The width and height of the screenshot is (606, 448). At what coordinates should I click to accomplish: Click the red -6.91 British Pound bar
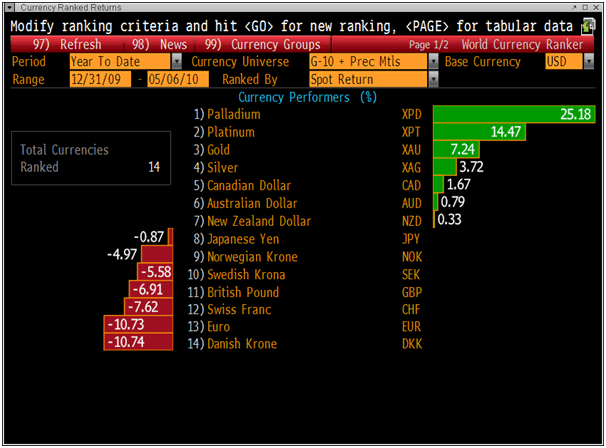coord(151,290)
